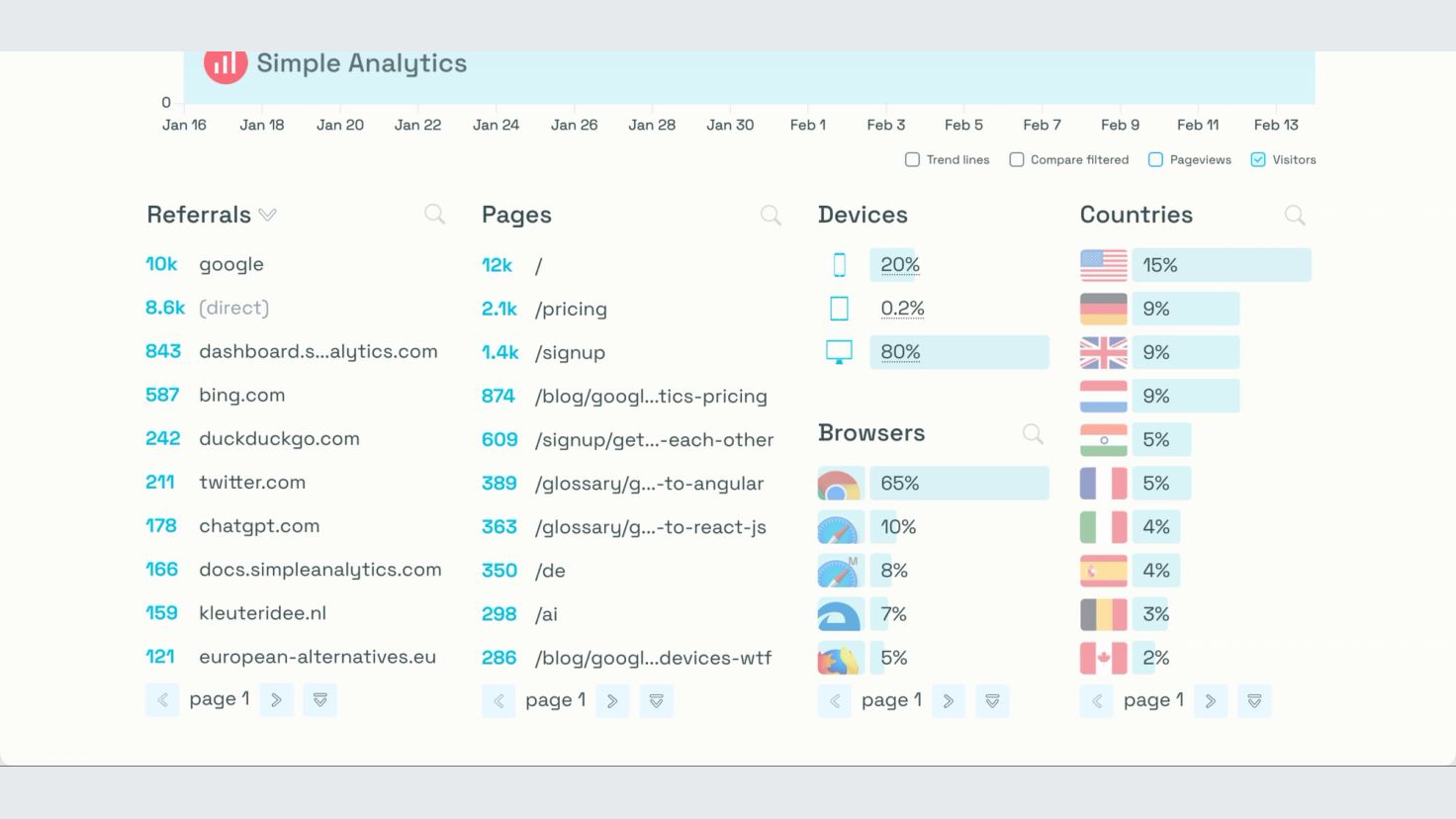Click the United States flag

(1104, 265)
